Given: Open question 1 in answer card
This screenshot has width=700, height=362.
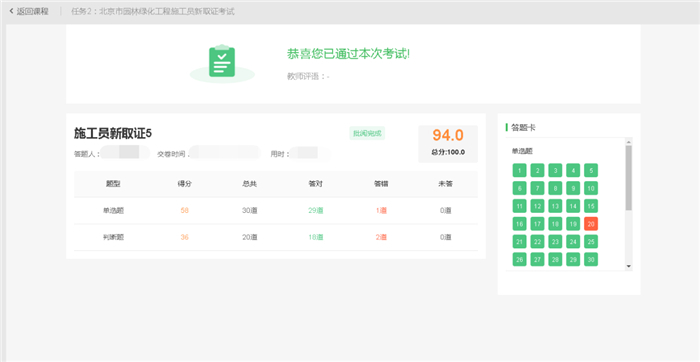Looking at the screenshot, I should [520, 171].
